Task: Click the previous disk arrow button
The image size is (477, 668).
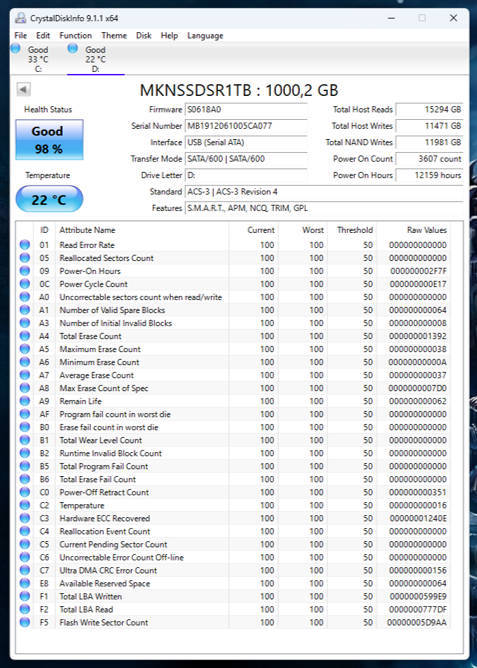Action: tap(23, 89)
